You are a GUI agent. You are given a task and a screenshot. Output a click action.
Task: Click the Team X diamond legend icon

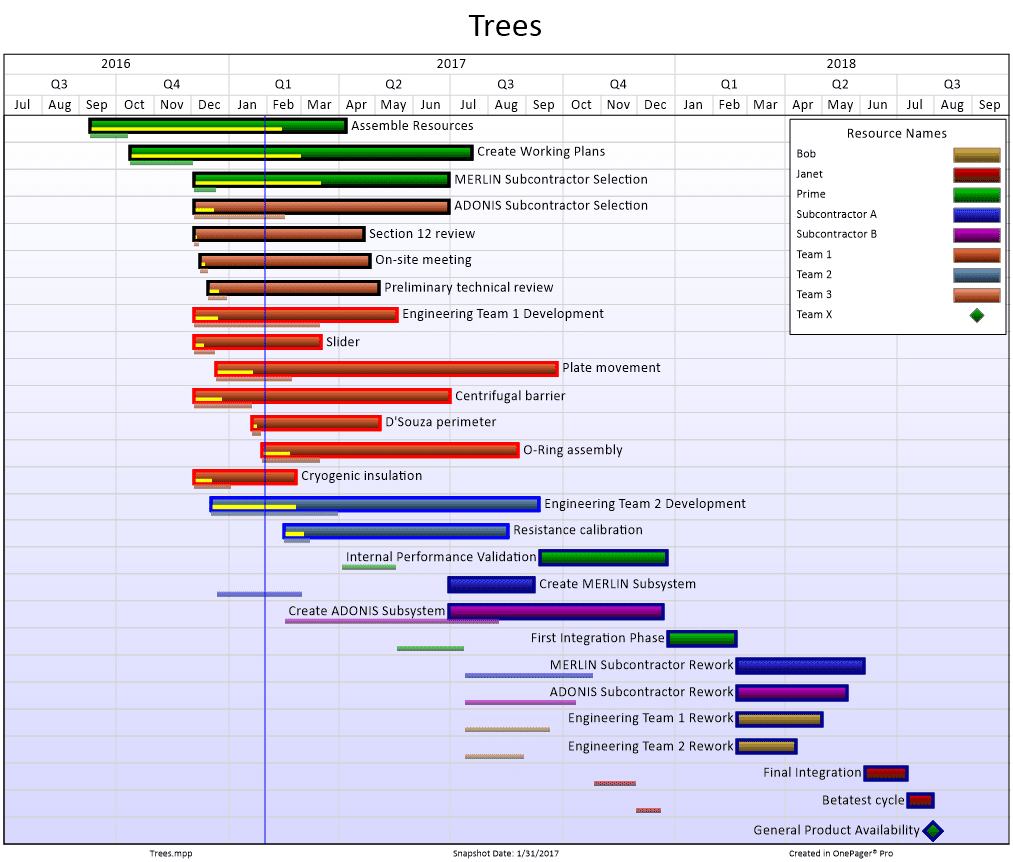[976, 315]
